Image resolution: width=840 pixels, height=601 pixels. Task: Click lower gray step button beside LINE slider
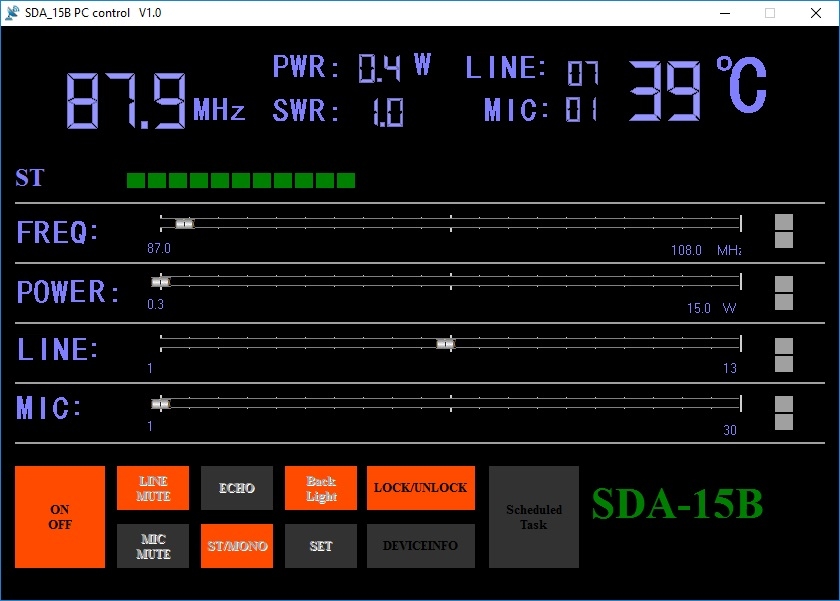(x=784, y=363)
